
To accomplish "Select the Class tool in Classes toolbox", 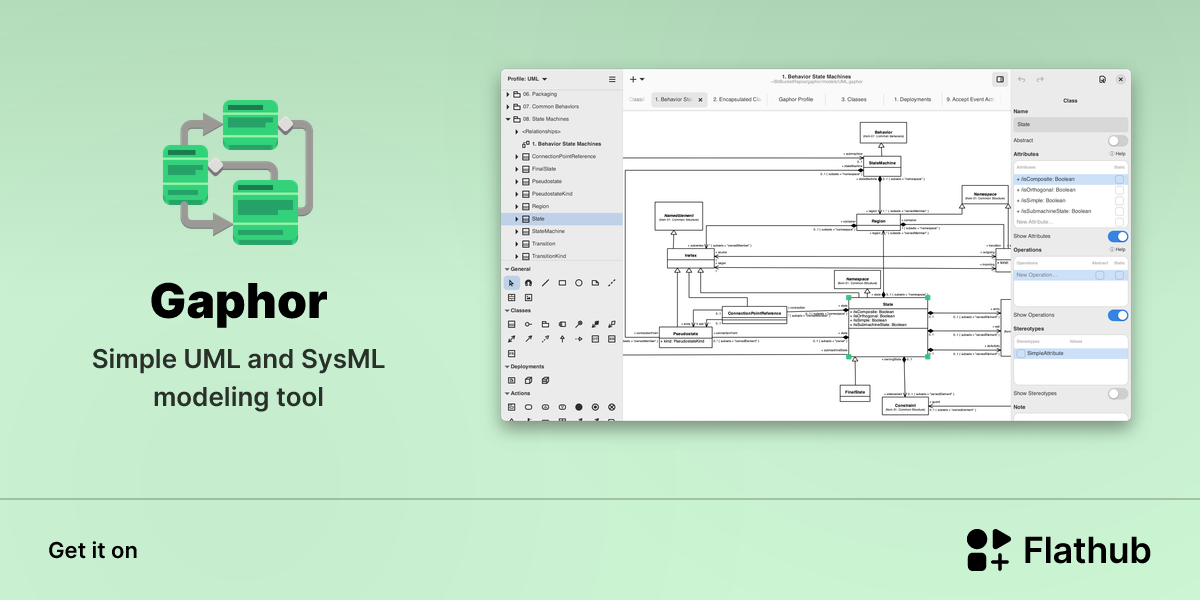I will tap(511, 324).
